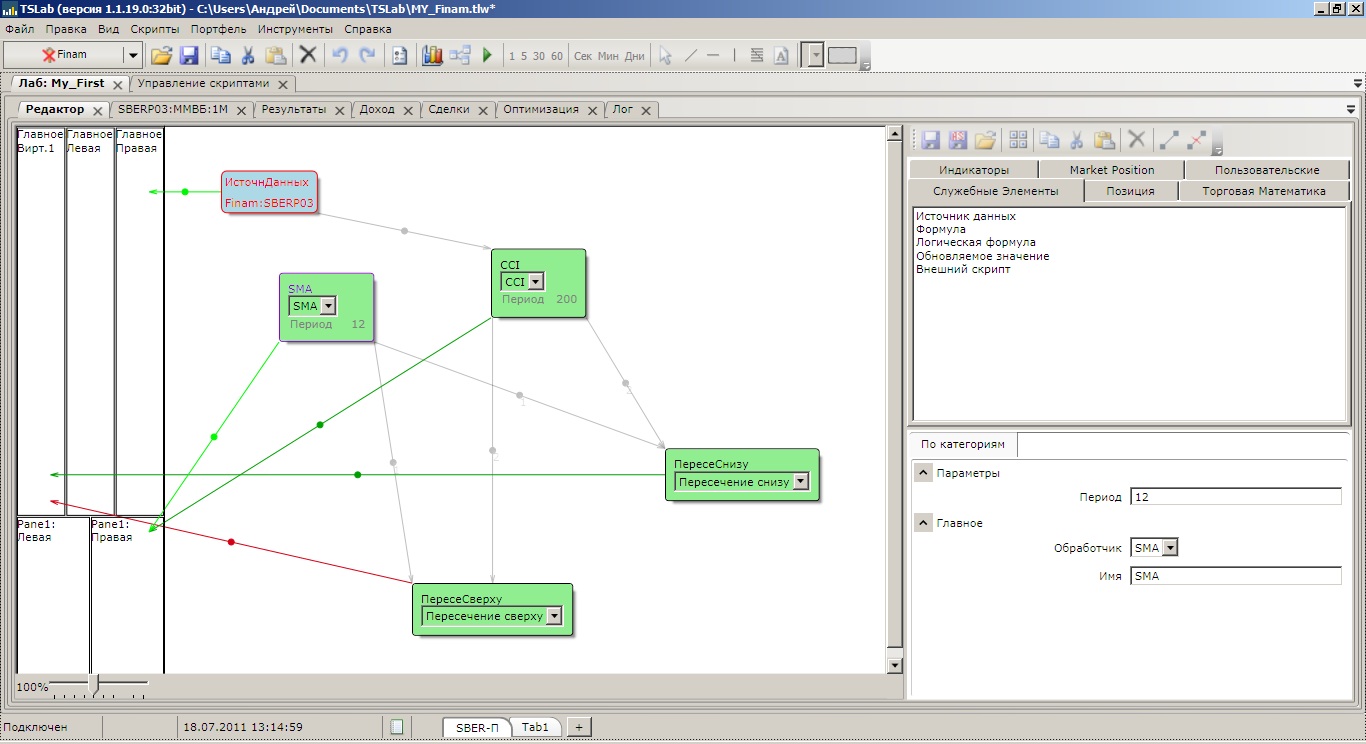This screenshot has width=1366, height=744.
Task: Click the zoom slider handle at 100%
Action: click(93, 684)
